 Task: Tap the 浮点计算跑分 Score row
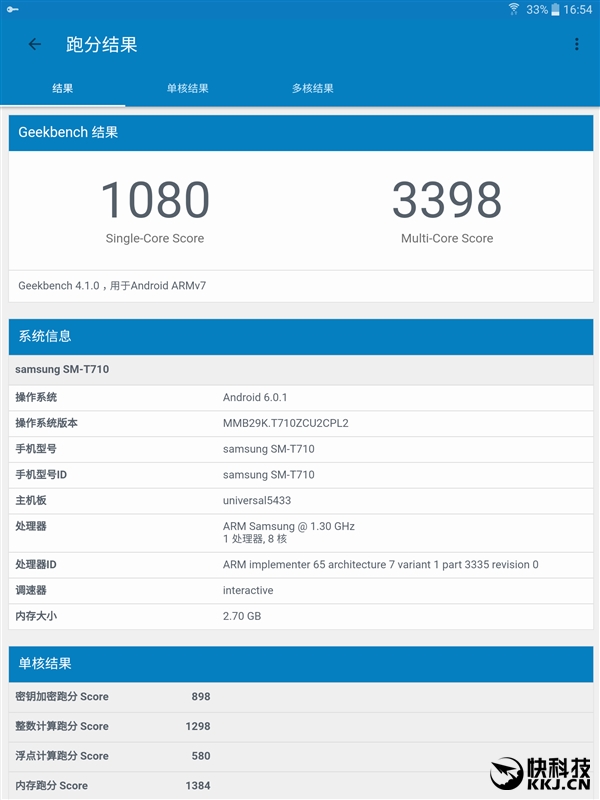(x=301, y=756)
